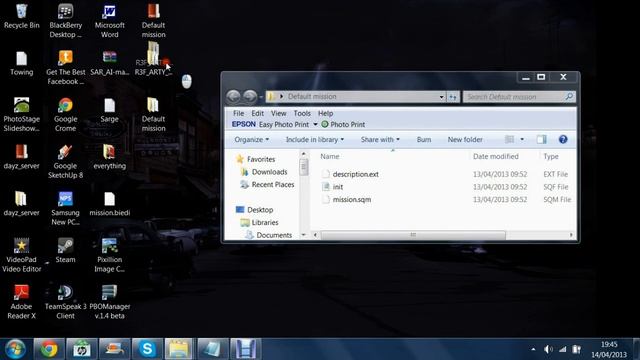Click the New folder button
640x360 pixels.
(465, 140)
